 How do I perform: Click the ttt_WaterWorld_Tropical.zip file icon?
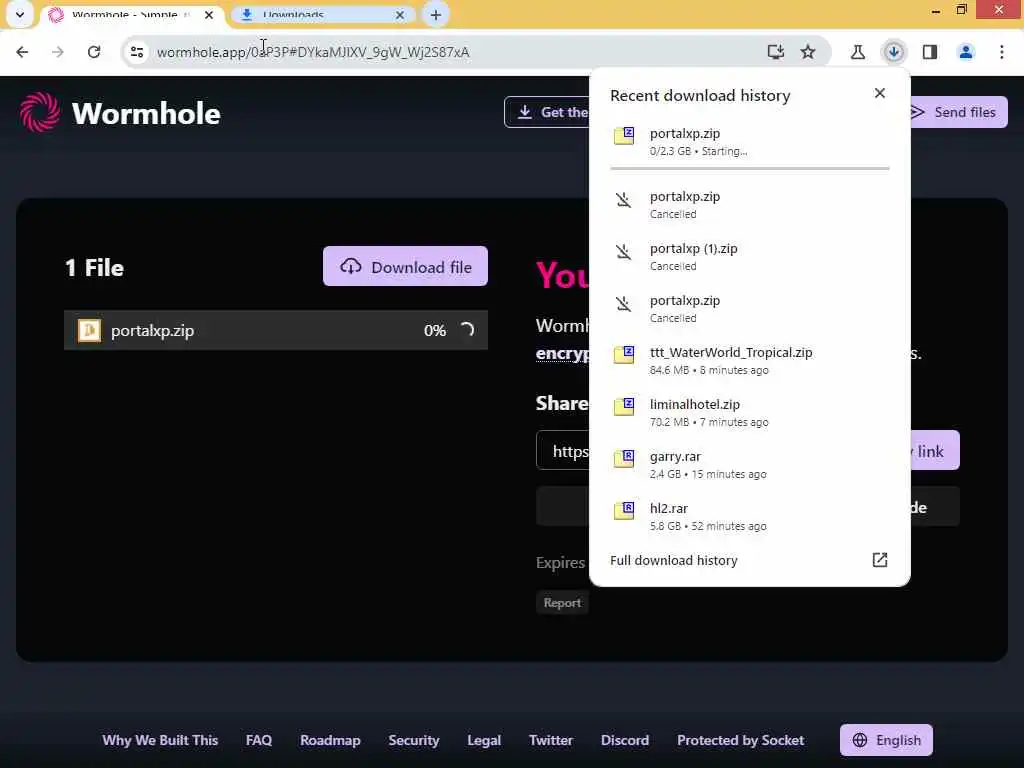pyautogui.click(x=624, y=355)
